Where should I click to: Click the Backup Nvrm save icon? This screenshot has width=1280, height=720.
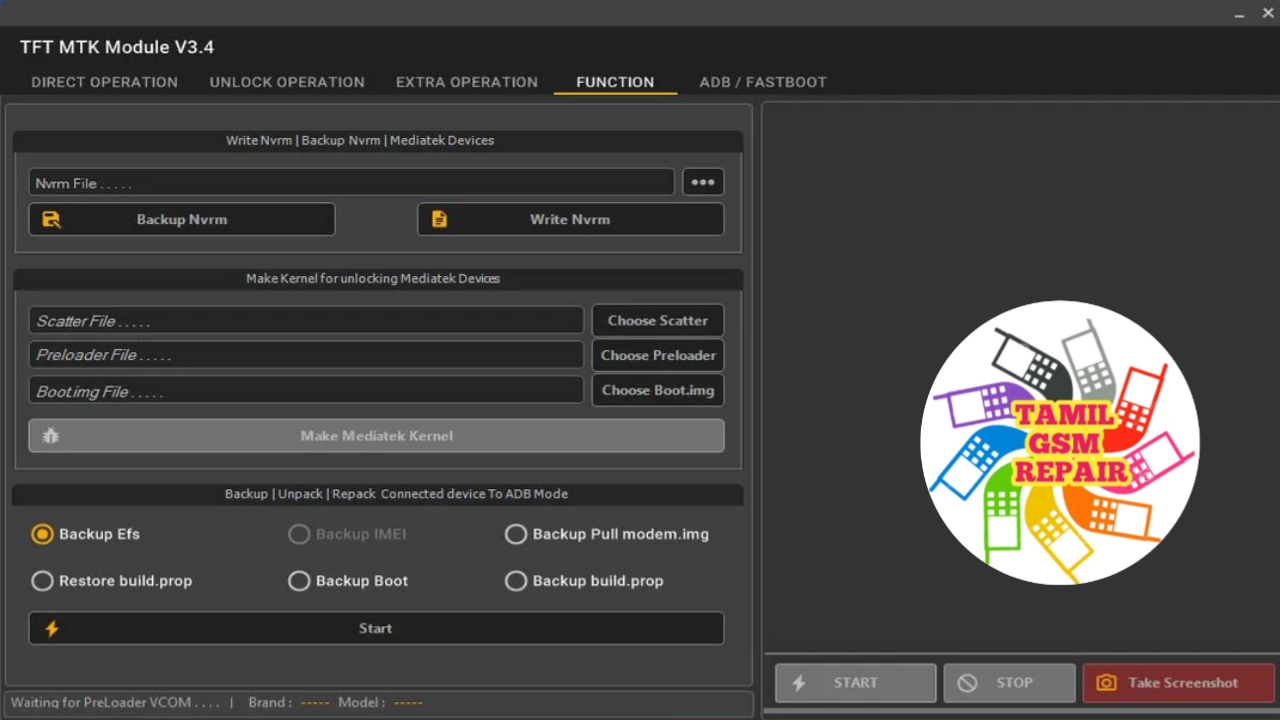pos(51,219)
